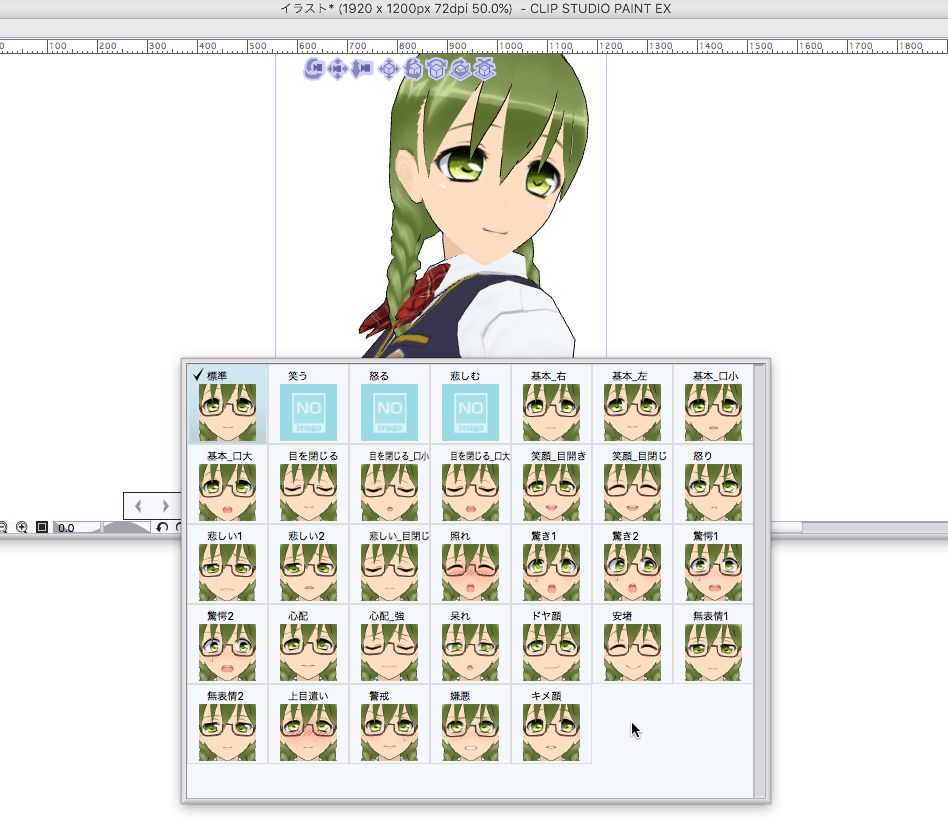Click the next arrow in object launcher

166,506
